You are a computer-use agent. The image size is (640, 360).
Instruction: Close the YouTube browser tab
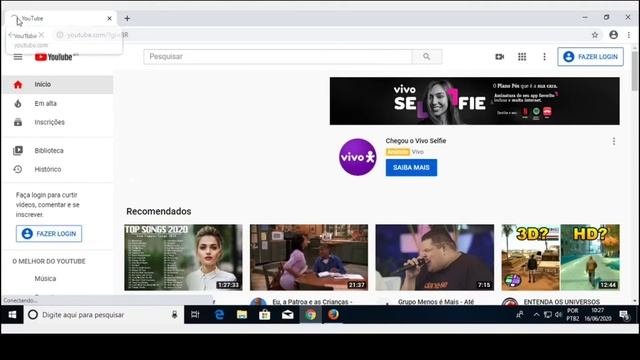pos(109,18)
